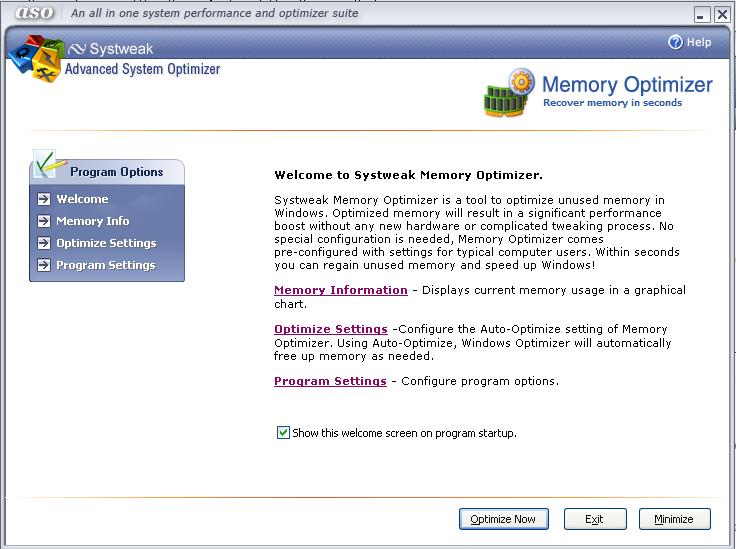Screen dimensions: 737x549
Task: Click the aso logo in title bar
Action: click(34, 13)
